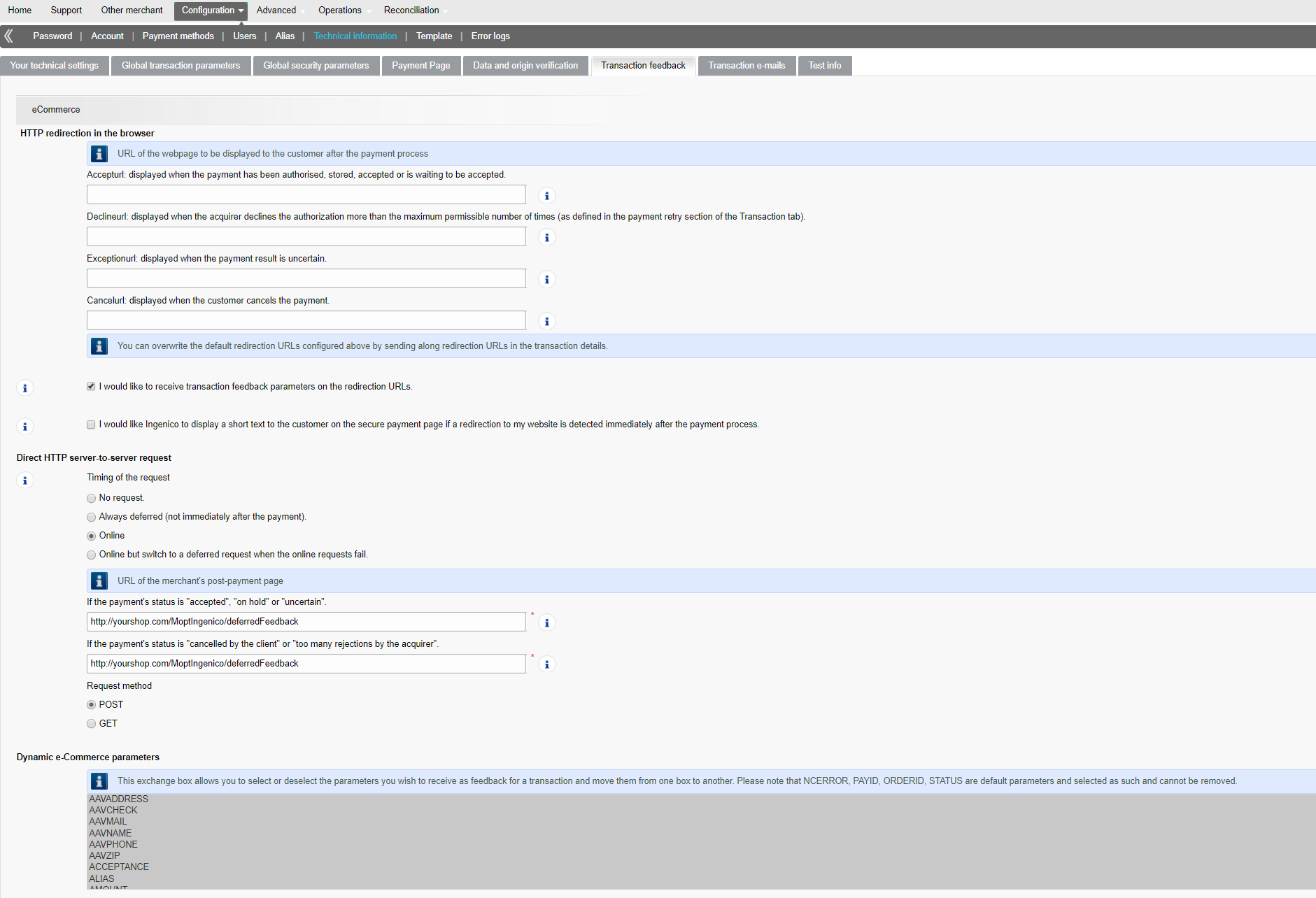This screenshot has width=1316, height=898.
Task: Click info icon beside feedback parameters checkbox
Action: tap(25, 388)
